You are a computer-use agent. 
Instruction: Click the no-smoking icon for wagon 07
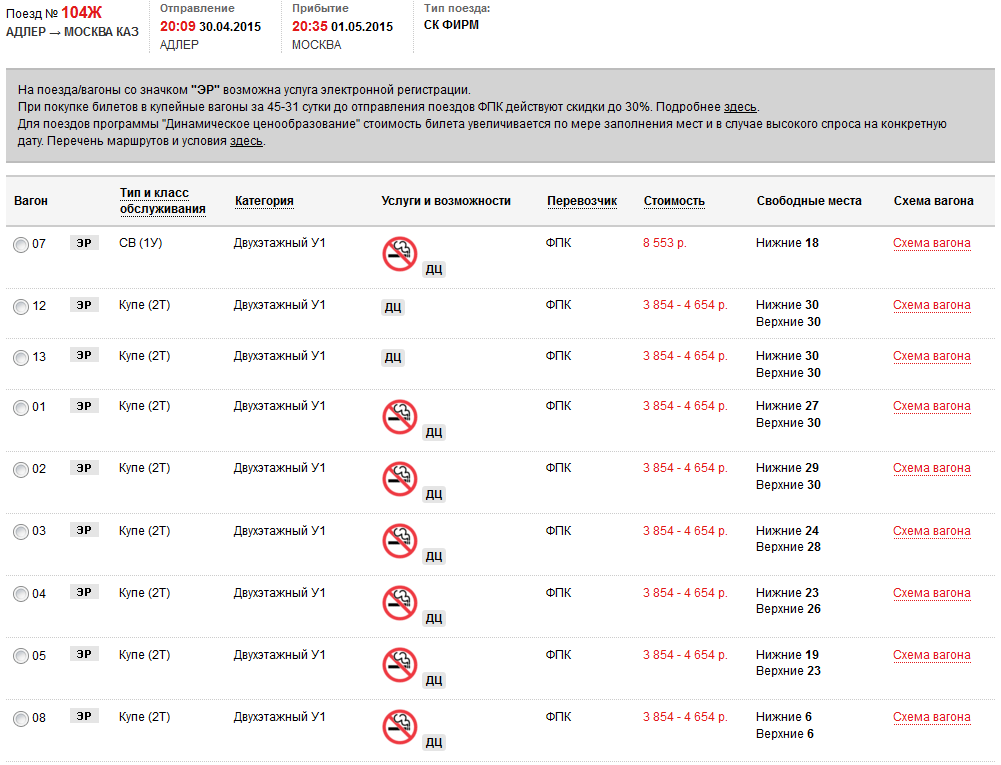point(399,254)
